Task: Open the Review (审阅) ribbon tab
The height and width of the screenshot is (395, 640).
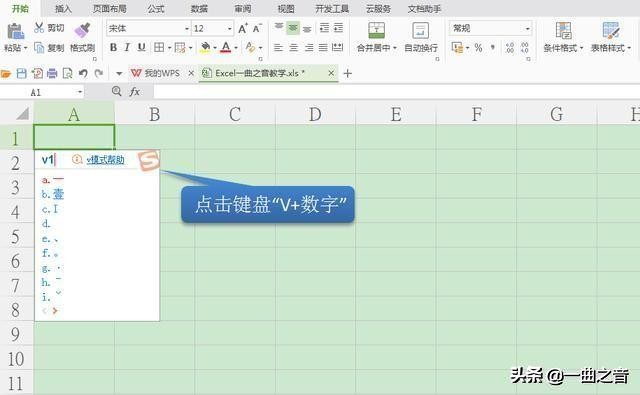Action: coord(243,9)
